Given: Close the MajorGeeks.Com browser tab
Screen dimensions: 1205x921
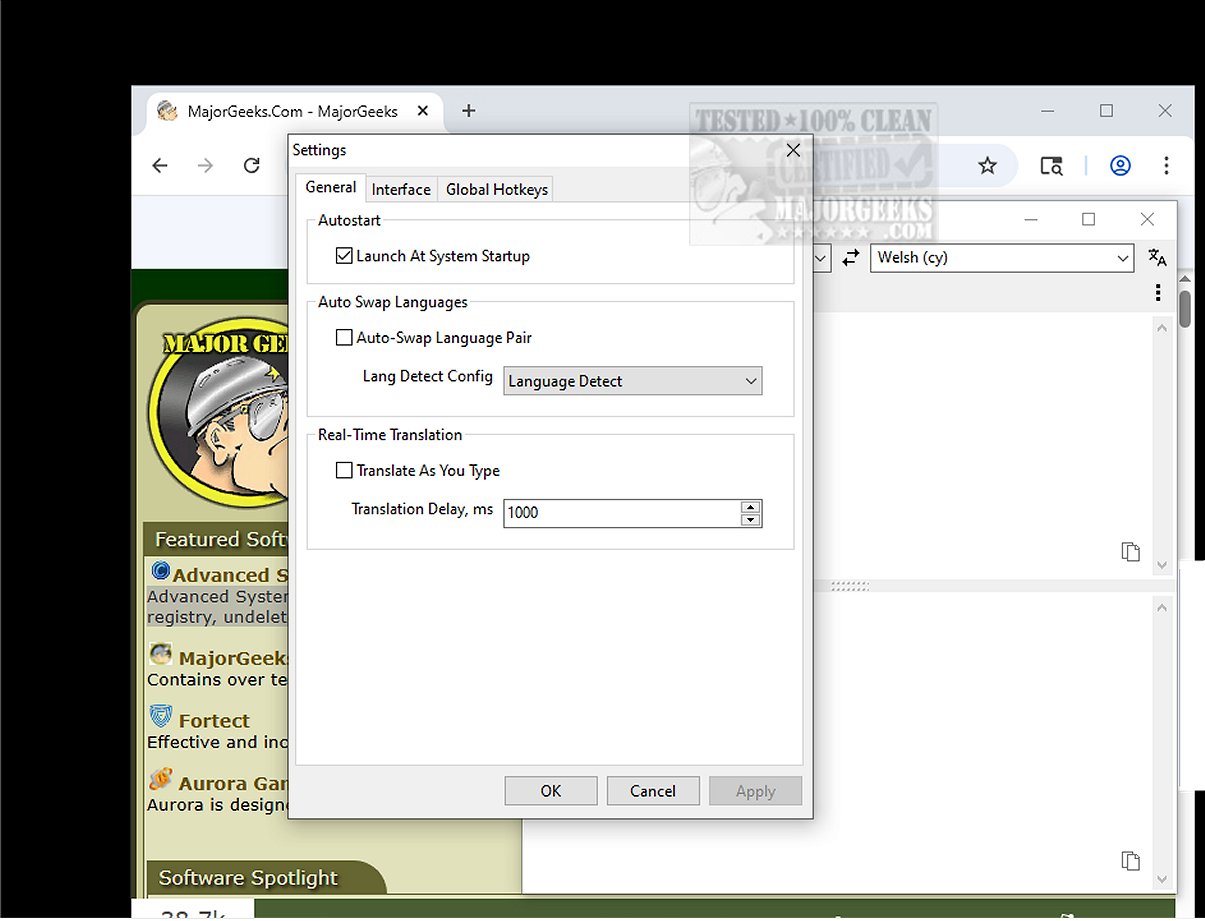Looking at the screenshot, I should click(x=423, y=111).
